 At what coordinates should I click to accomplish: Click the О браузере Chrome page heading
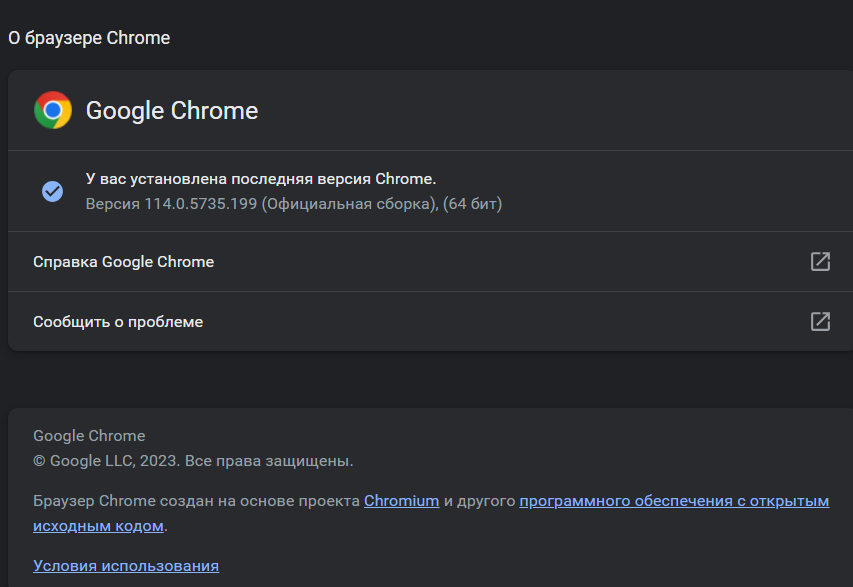(89, 38)
